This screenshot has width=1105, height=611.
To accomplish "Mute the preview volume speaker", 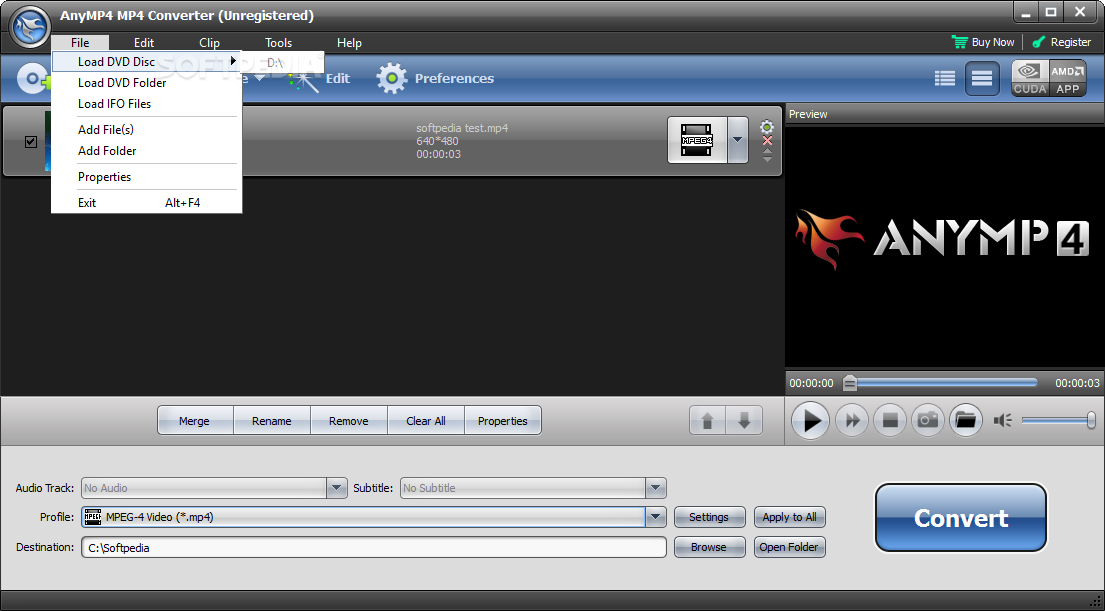I will [1002, 421].
